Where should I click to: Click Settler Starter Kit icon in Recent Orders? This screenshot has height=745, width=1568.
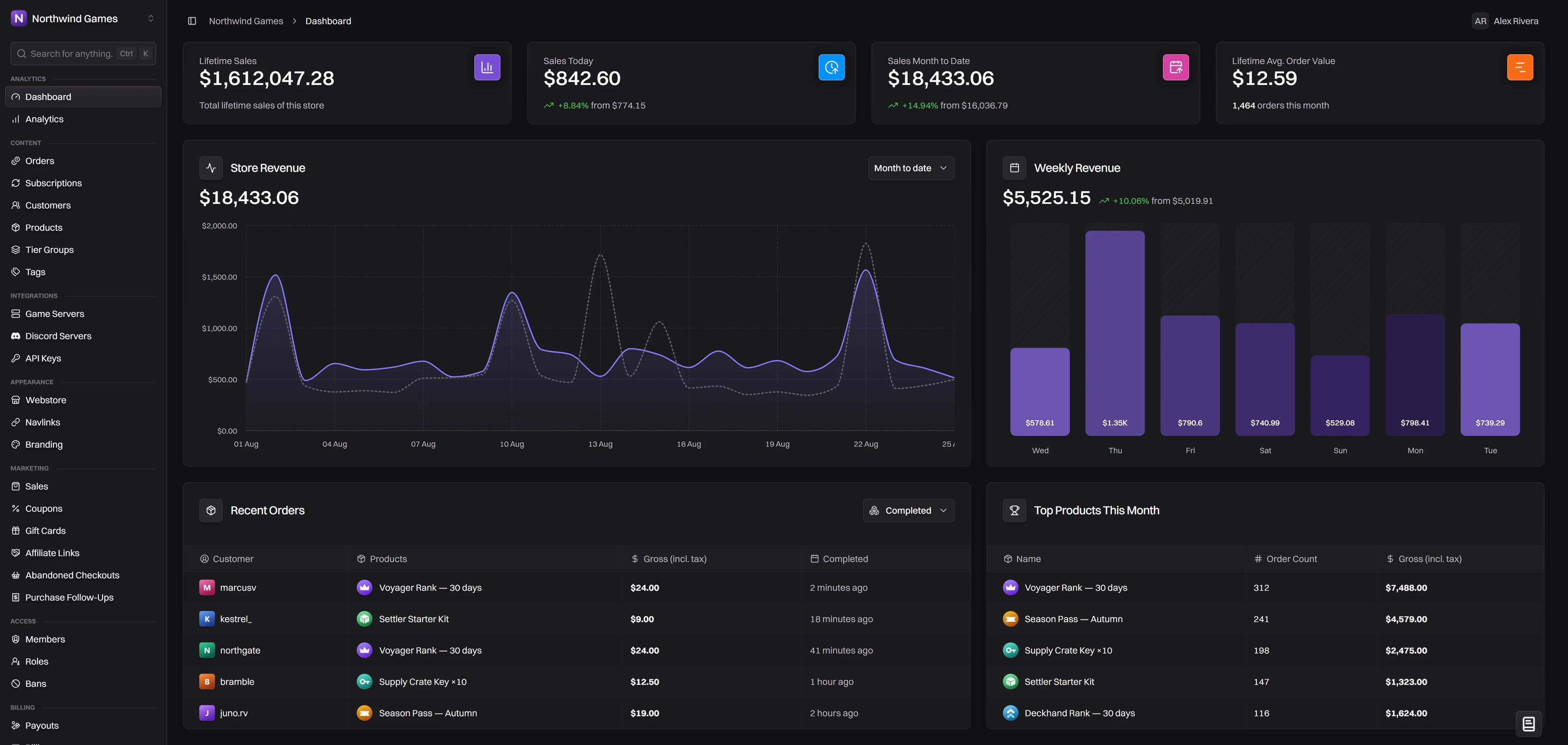click(x=365, y=619)
